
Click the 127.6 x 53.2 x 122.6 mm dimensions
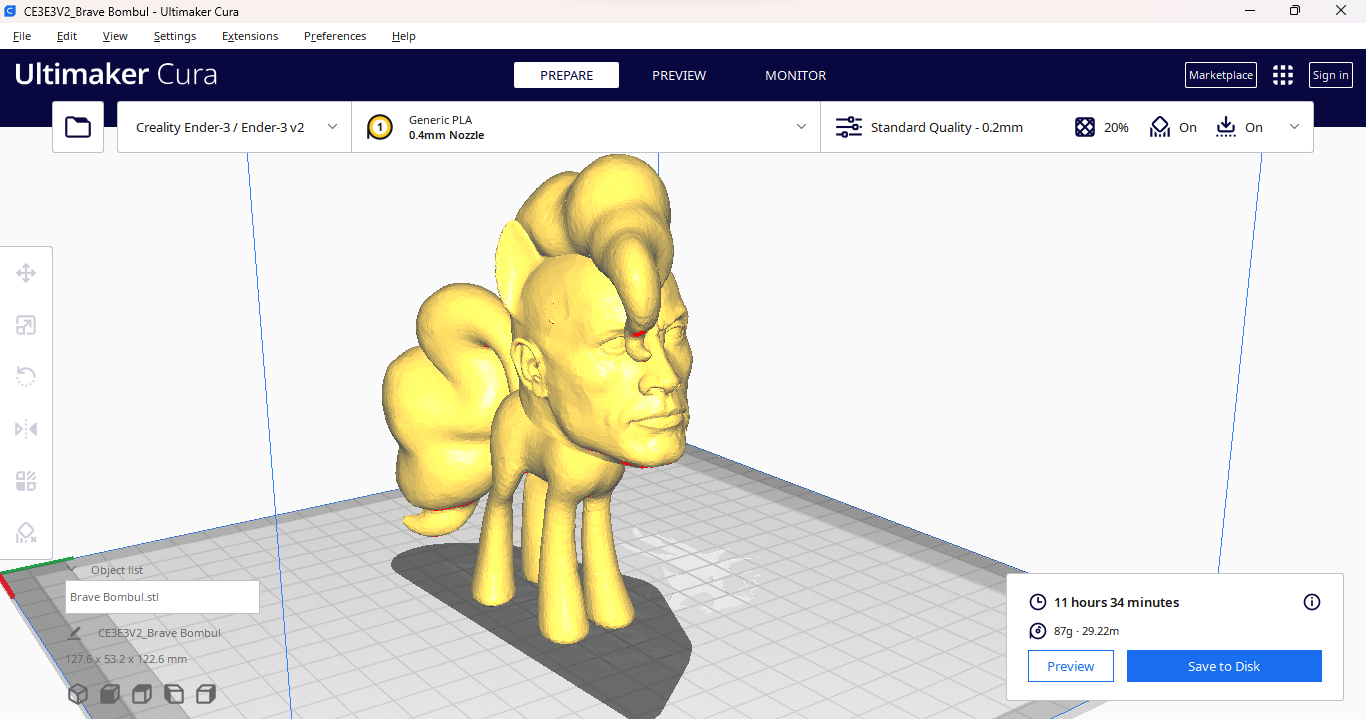[x=126, y=659]
